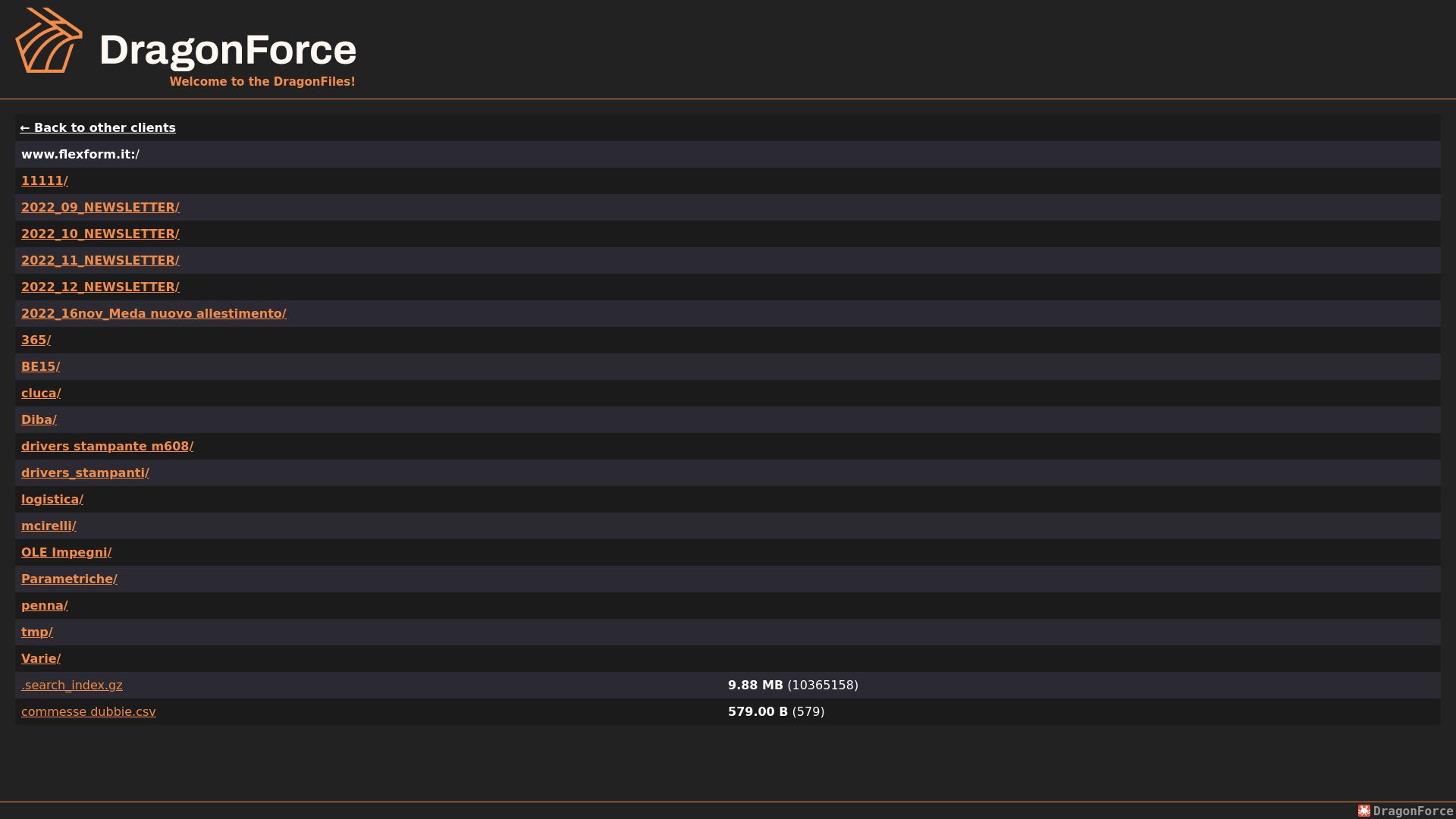Open the Varie/ directory

[x=41, y=658]
